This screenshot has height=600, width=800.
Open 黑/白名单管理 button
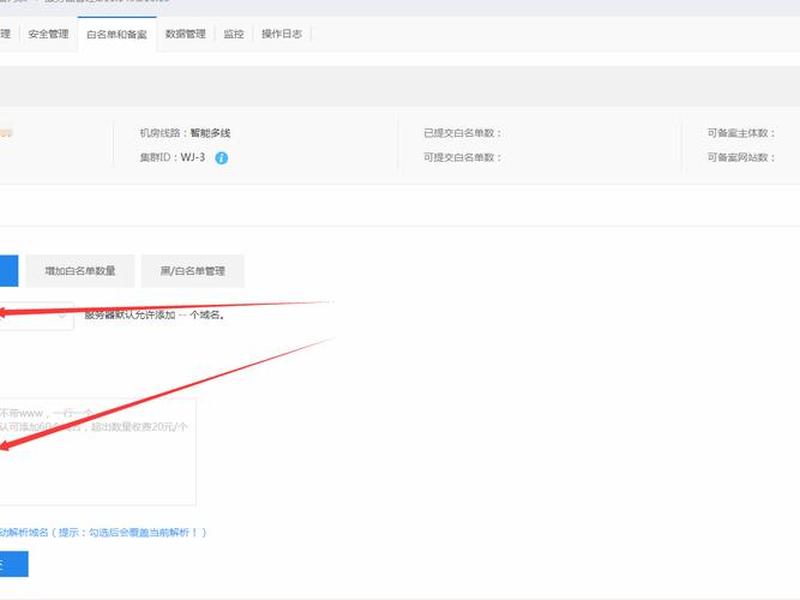pyautogui.click(x=193, y=271)
